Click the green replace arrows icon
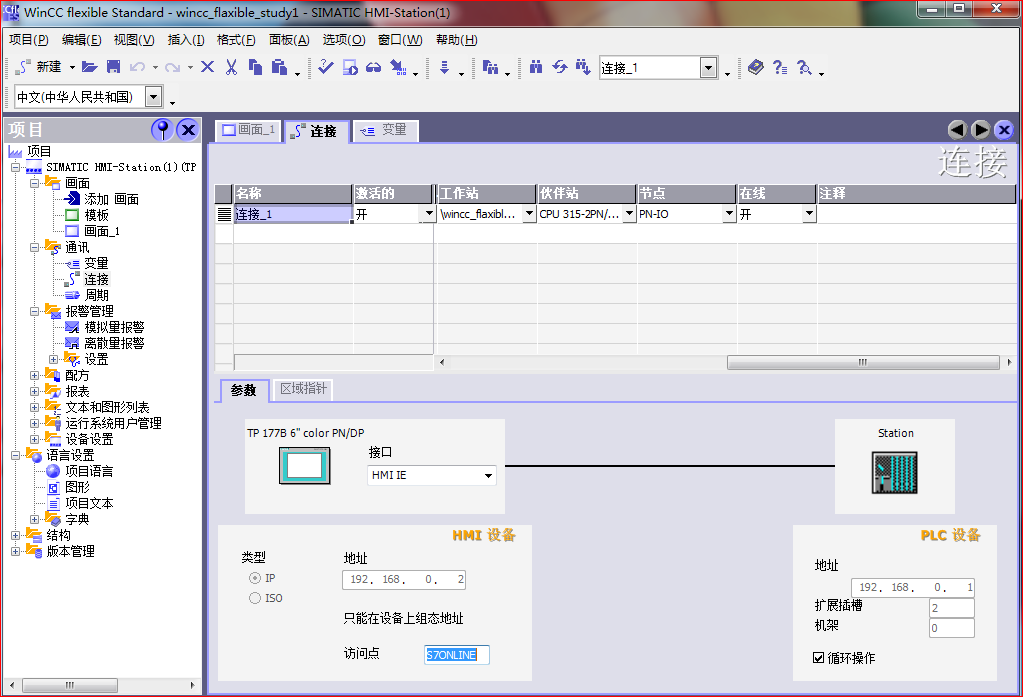This screenshot has width=1023, height=697. [x=560, y=67]
